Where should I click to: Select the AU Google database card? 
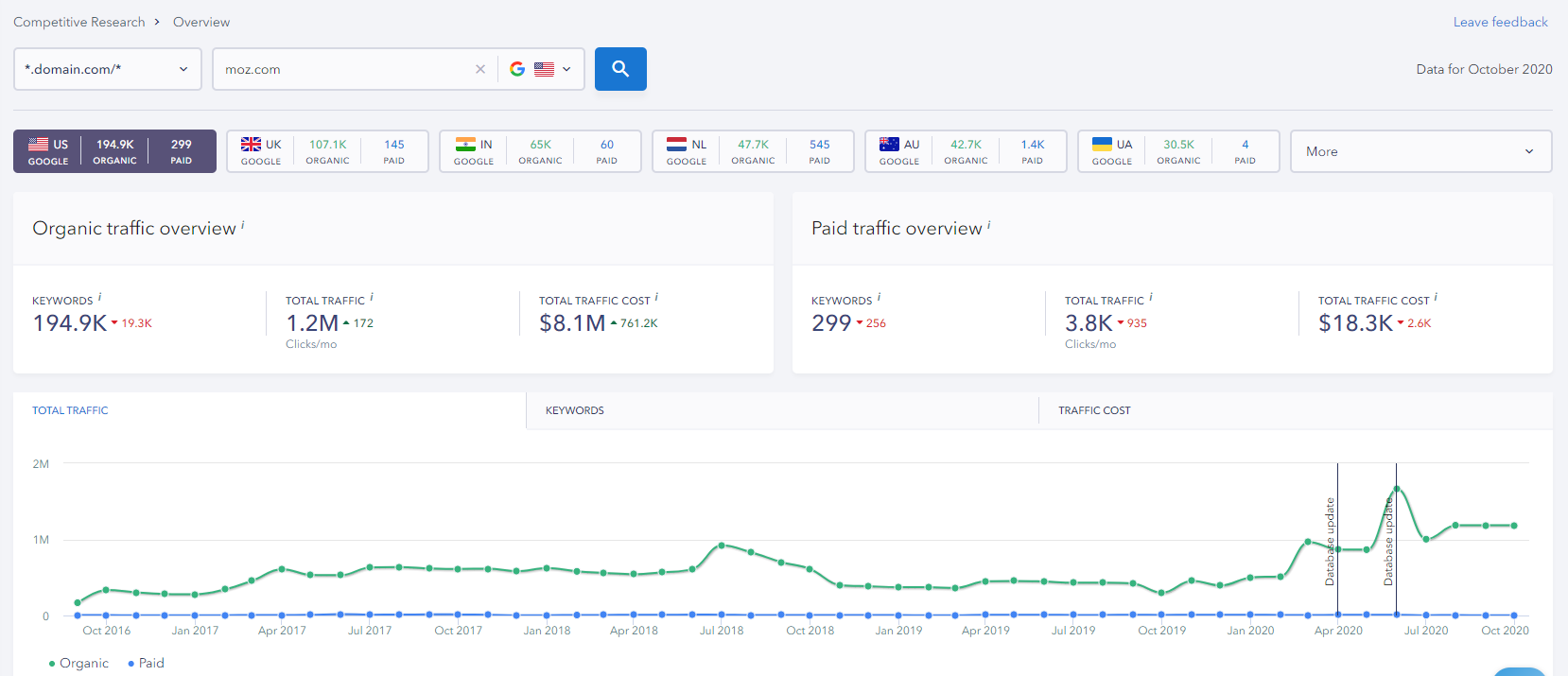(x=966, y=151)
